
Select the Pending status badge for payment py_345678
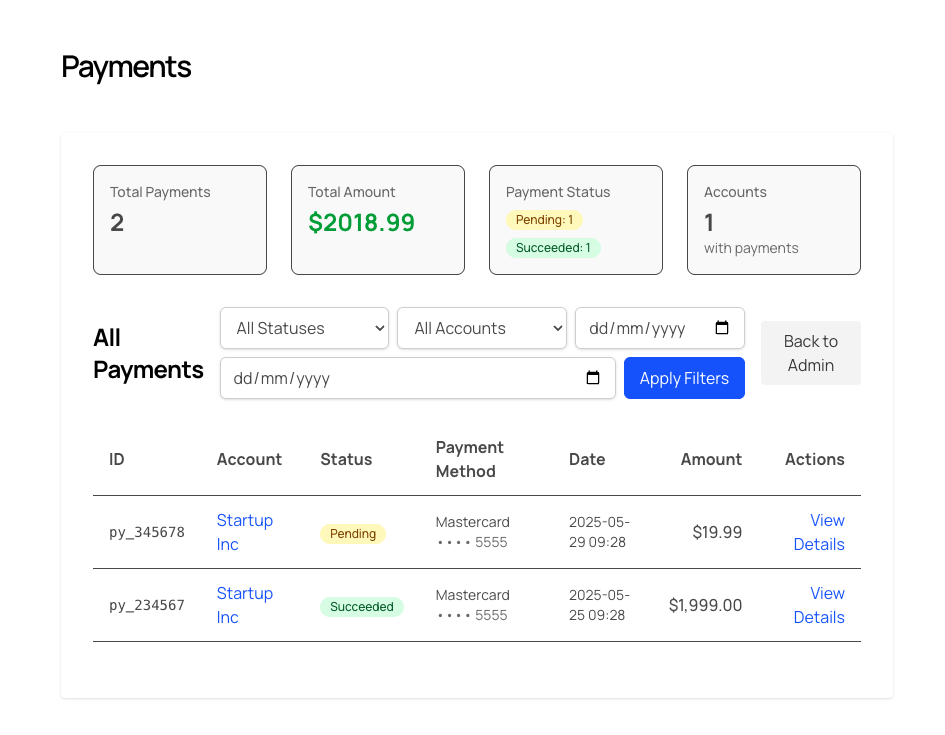[x=352, y=533]
